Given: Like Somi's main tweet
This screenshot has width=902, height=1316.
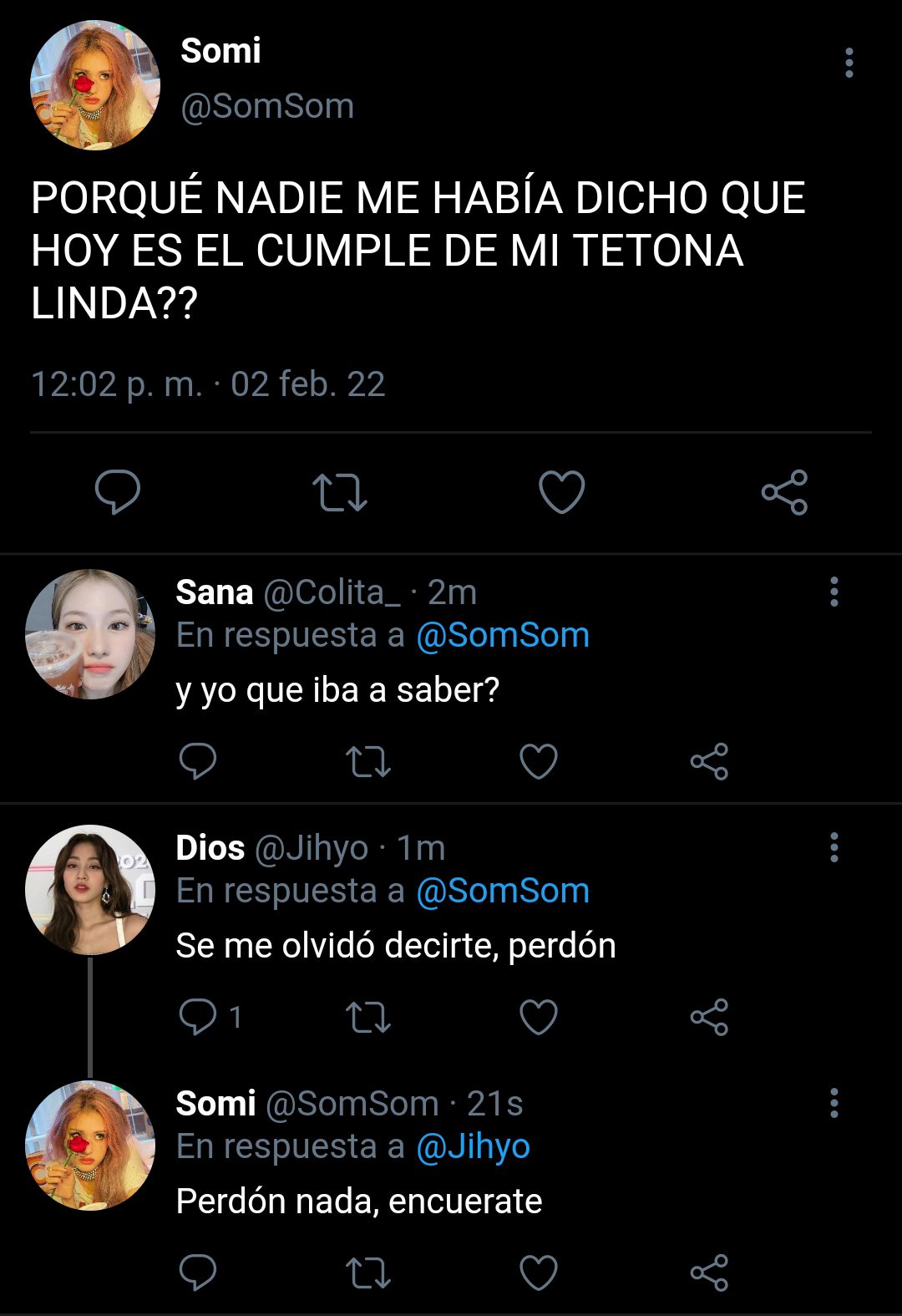Looking at the screenshot, I should 561,491.
